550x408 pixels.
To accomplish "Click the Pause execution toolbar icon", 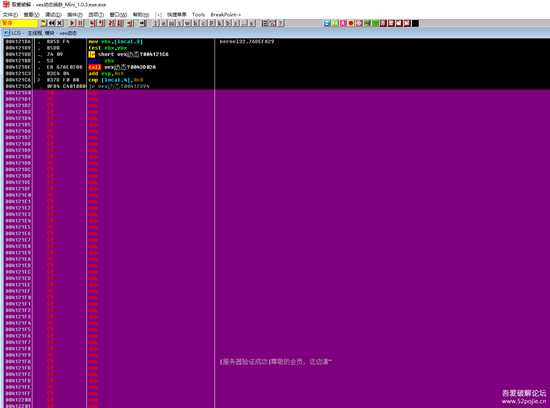I will coord(80,23).
